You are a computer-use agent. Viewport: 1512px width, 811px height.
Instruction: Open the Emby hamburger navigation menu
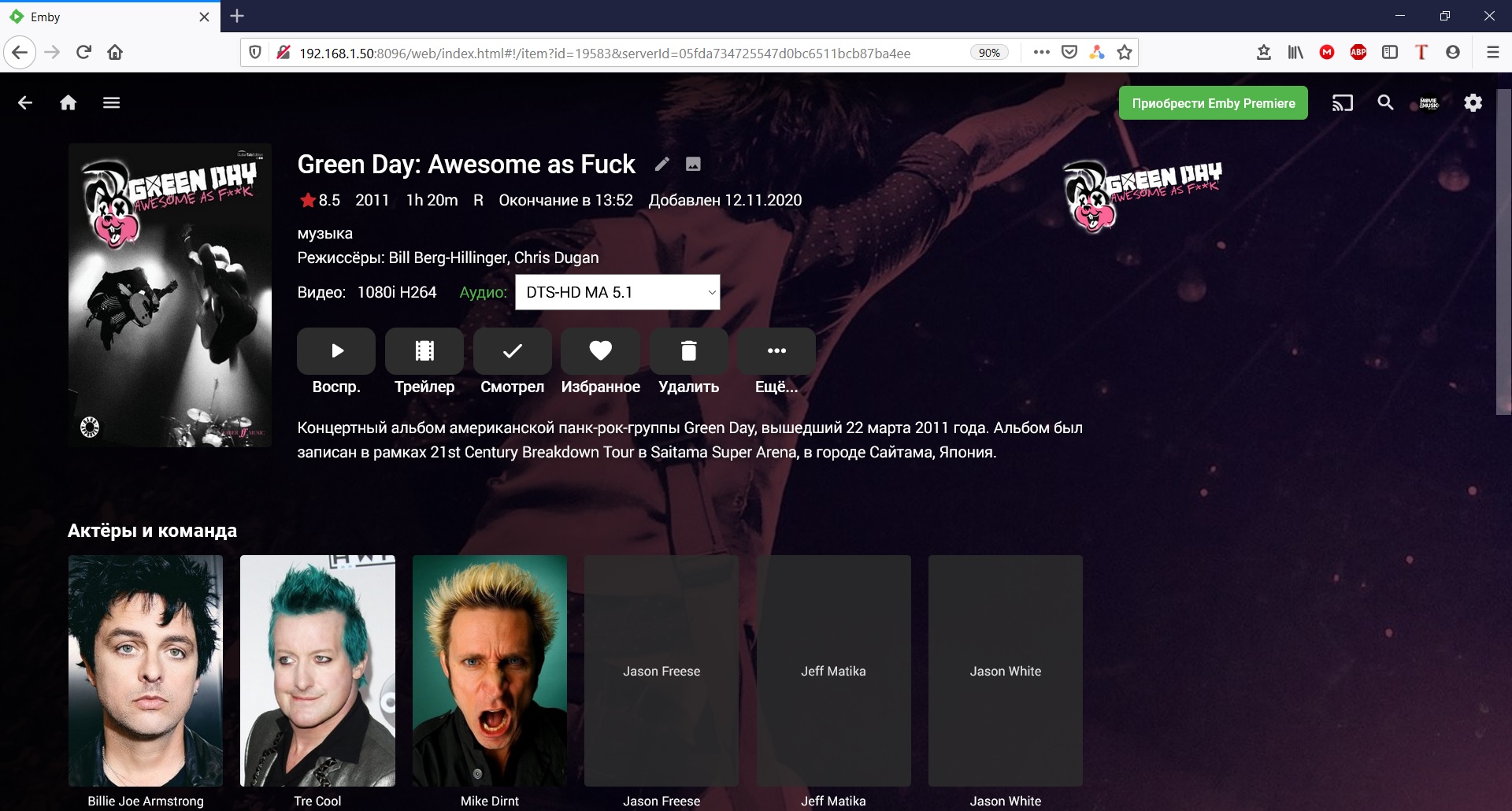(111, 103)
